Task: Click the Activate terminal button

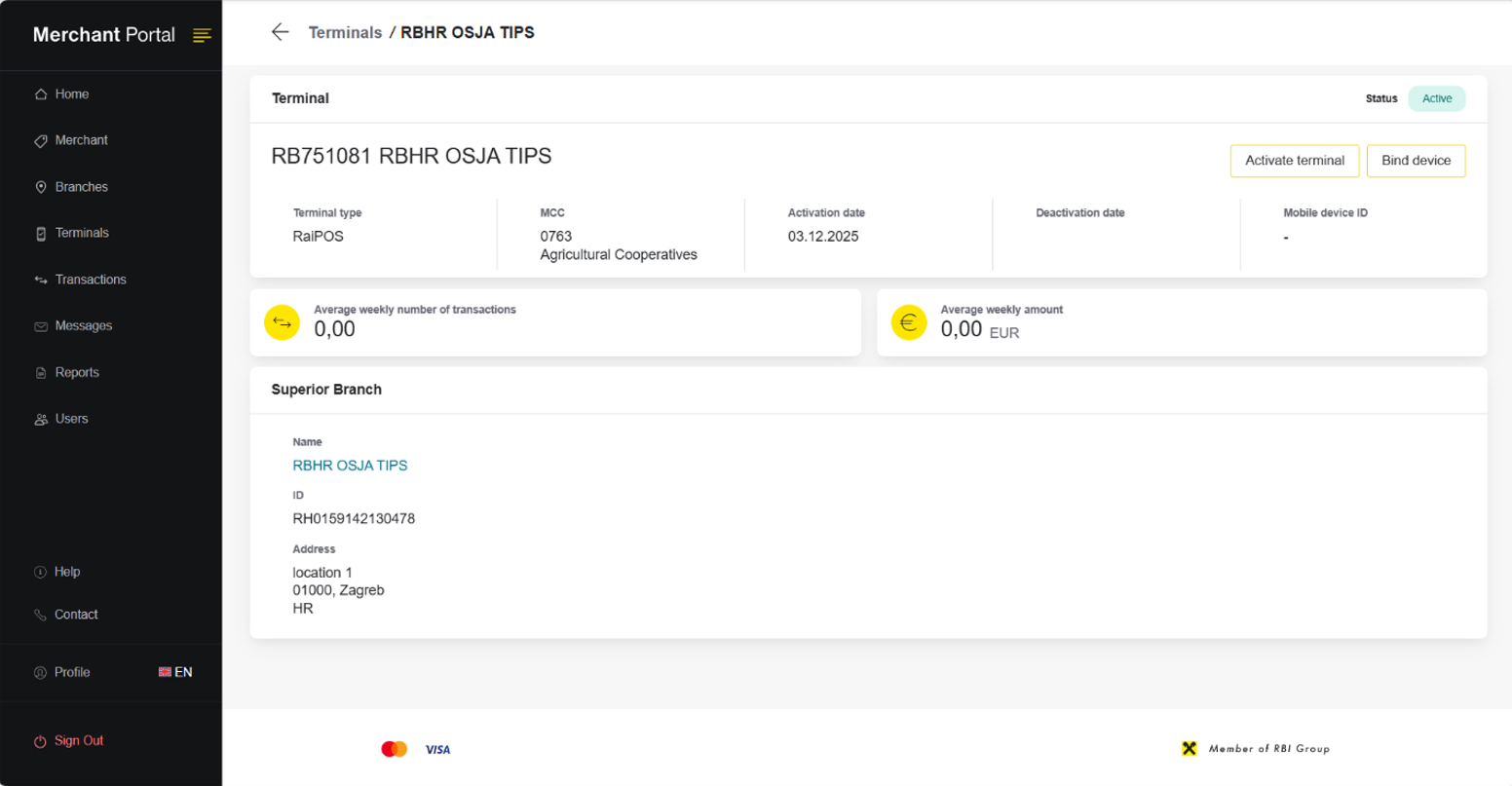Action: pyautogui.click(x=1295, y=161)
